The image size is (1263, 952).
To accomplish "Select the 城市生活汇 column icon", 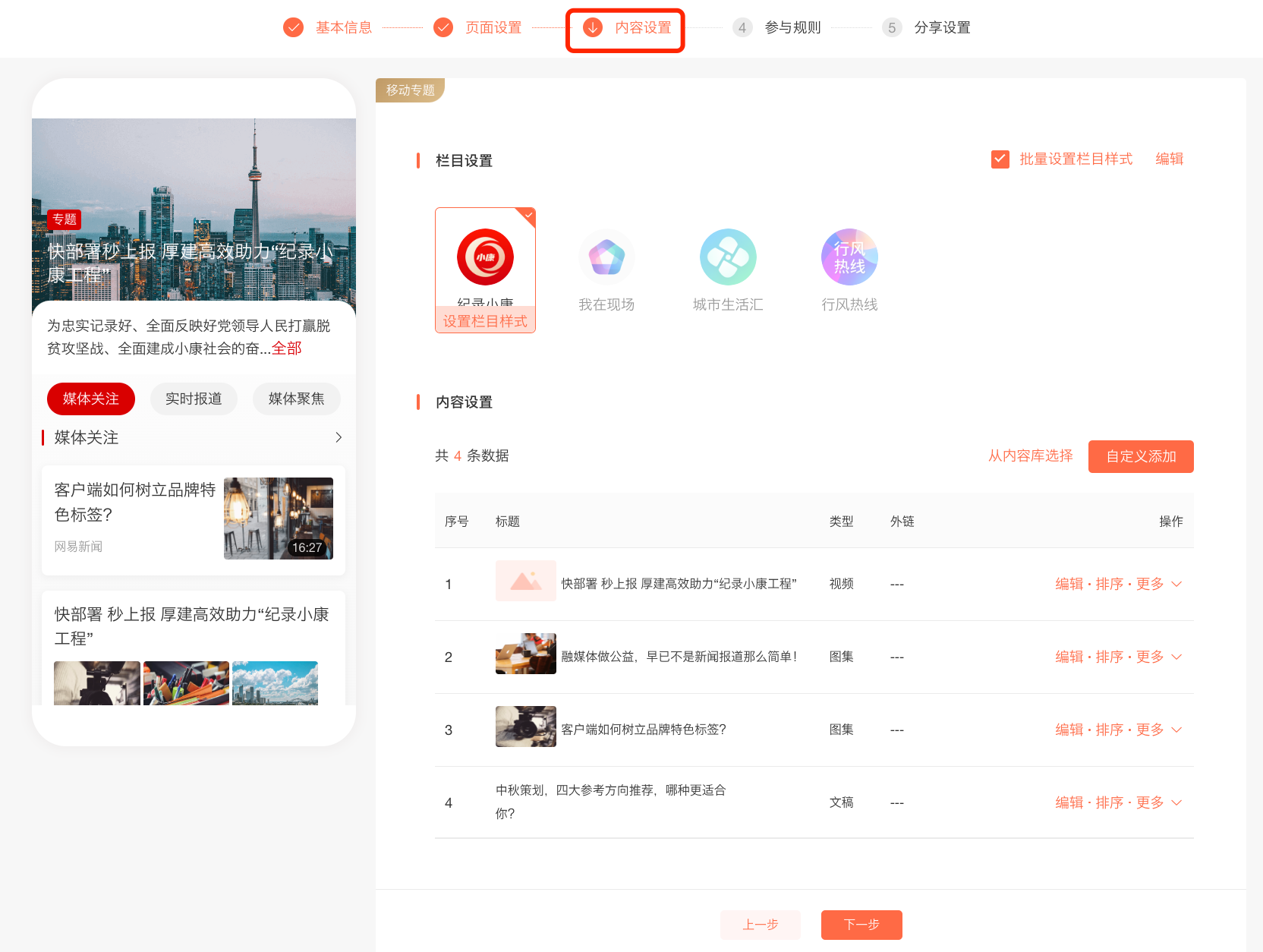I will click(728, 257).
